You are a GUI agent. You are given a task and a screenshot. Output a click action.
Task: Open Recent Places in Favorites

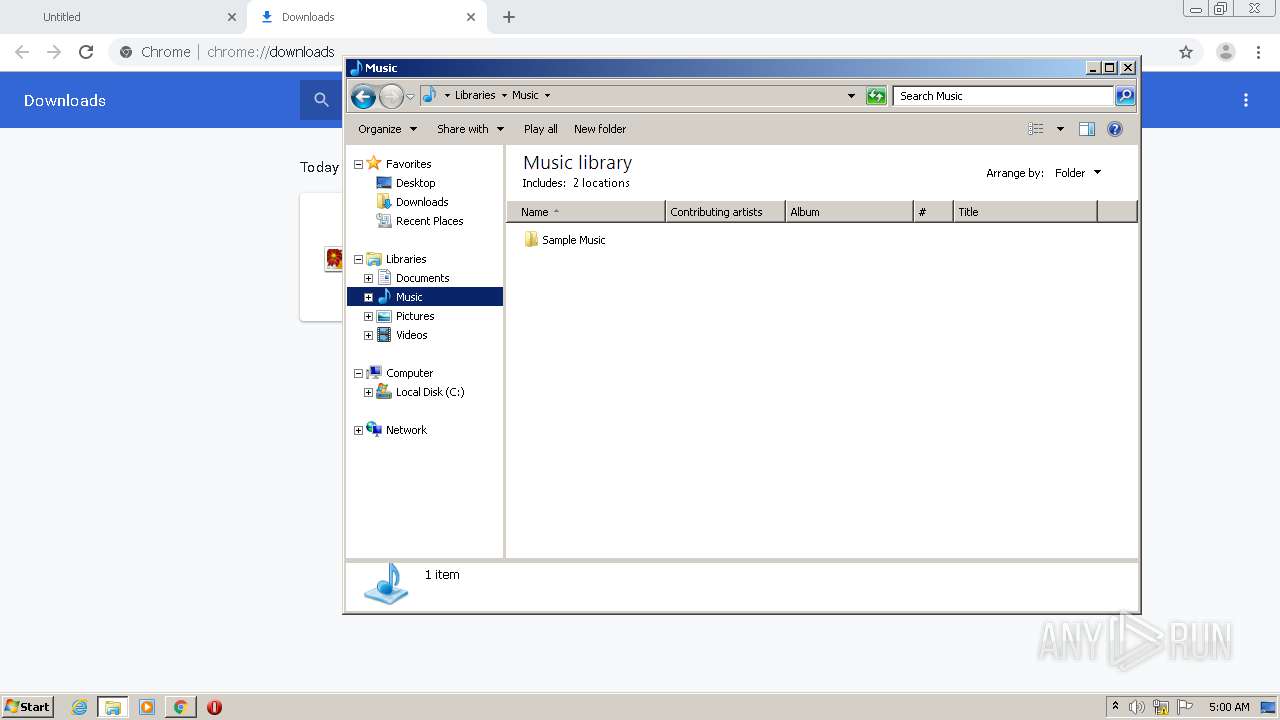tap(429, 221)
